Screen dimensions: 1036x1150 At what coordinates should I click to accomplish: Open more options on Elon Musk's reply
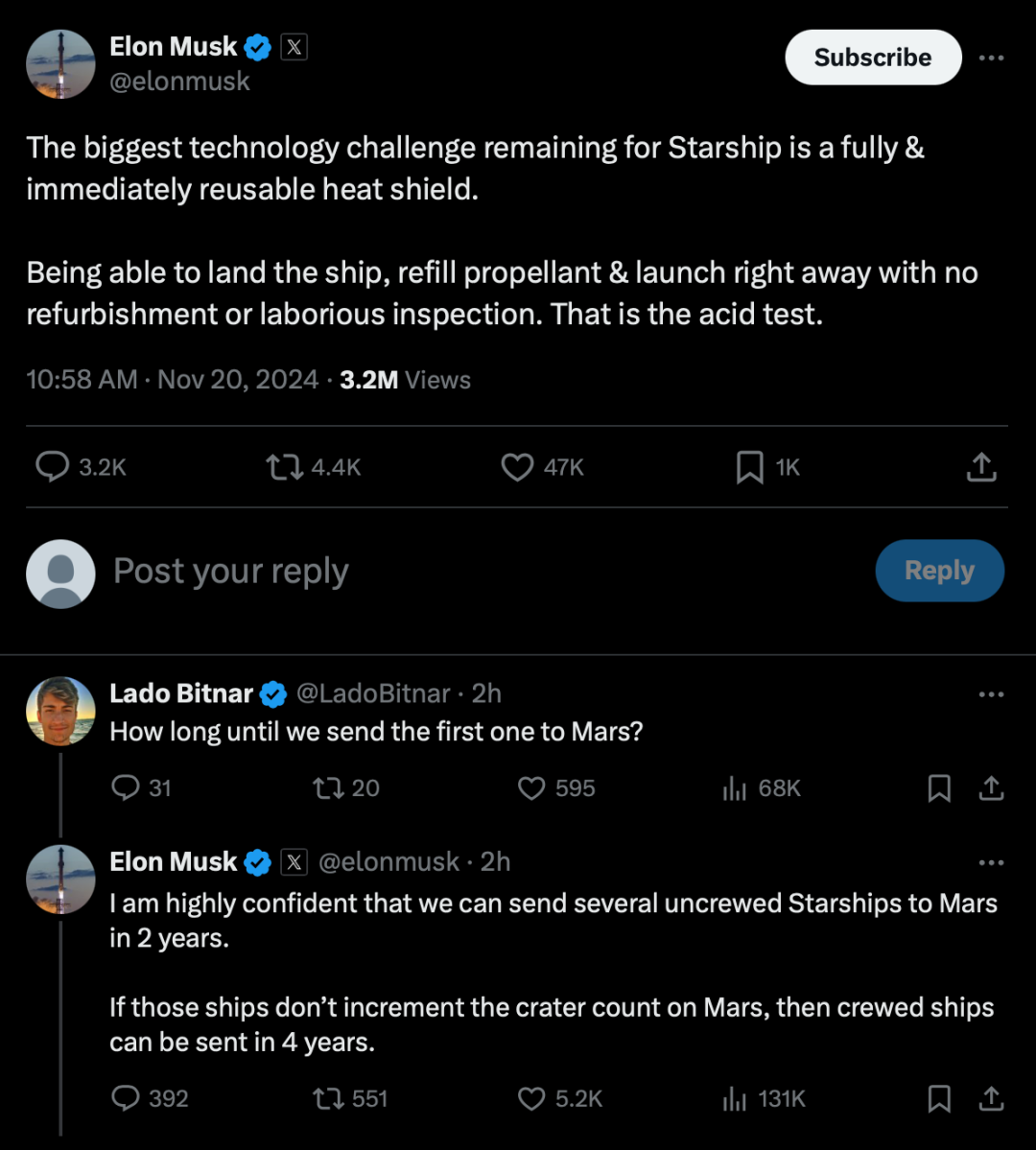pyautogui.click(x=991, y=862)
